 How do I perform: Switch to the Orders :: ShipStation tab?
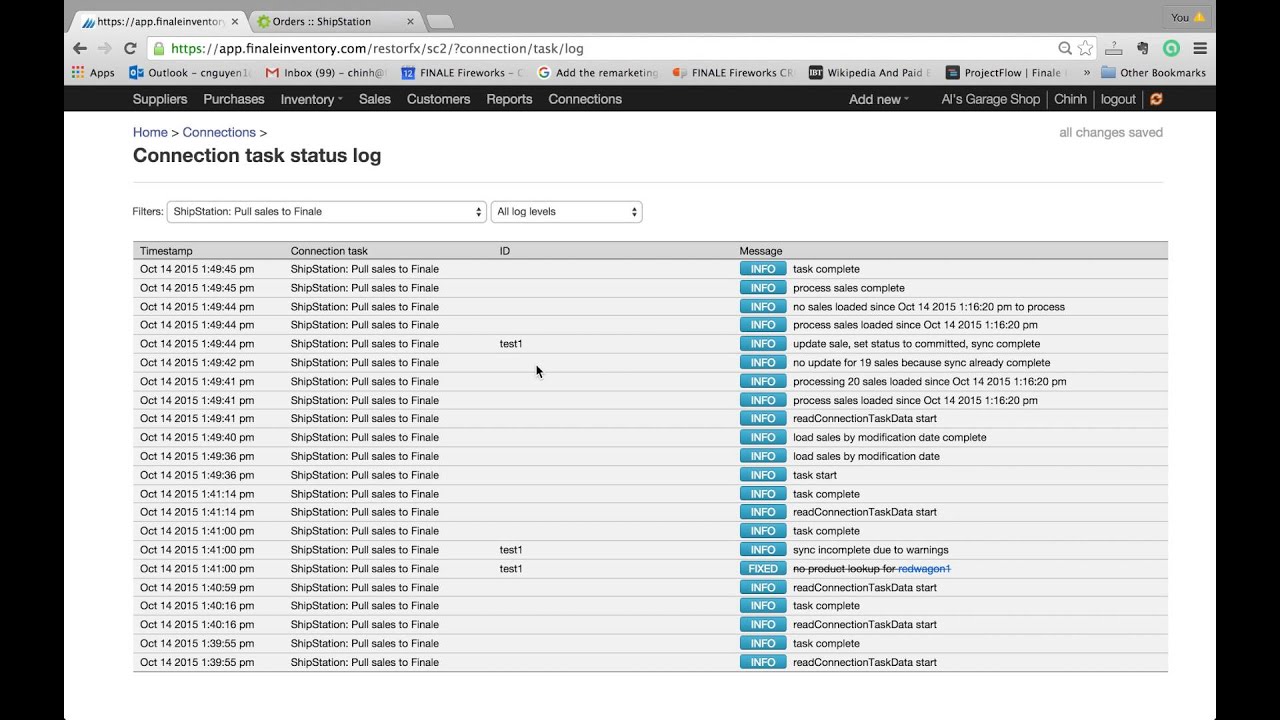[335, 21]
